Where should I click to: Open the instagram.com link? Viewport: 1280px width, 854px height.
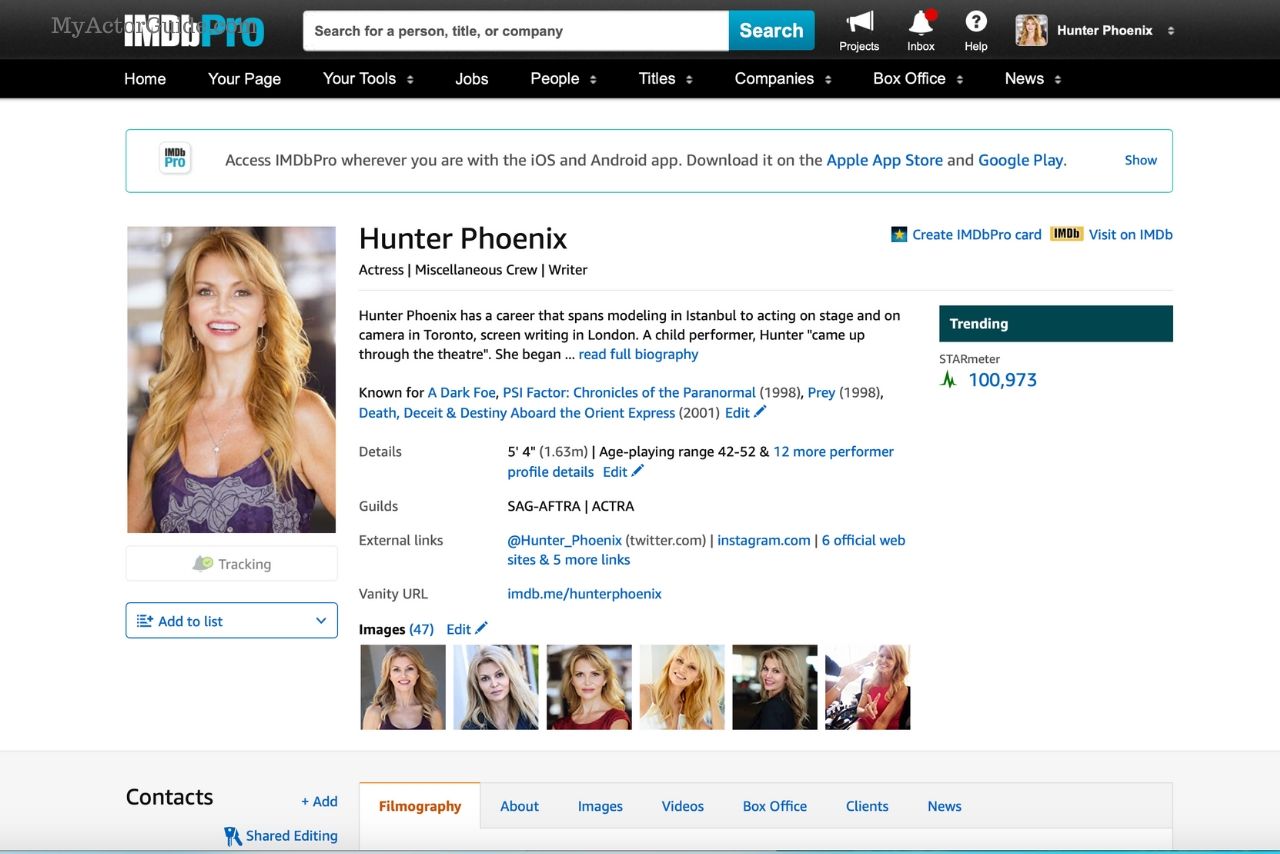click(764, 540)
